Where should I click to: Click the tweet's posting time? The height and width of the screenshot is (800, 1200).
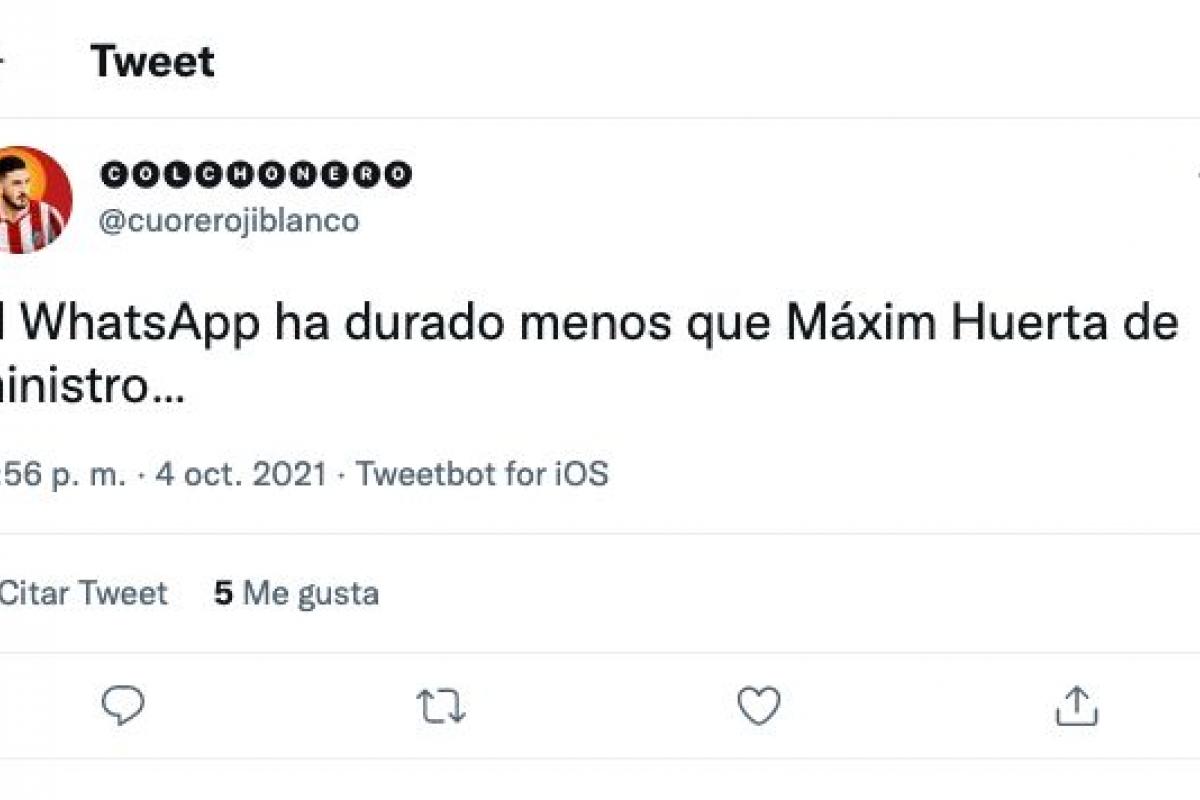[62, 473]
